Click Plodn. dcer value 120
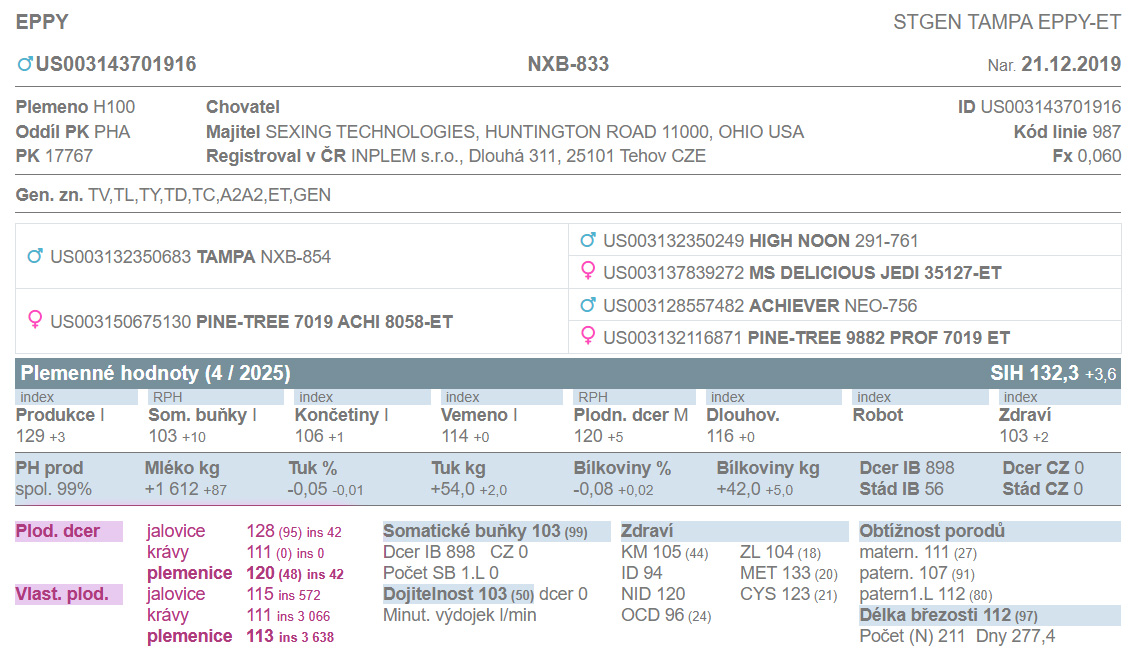Screen dimensions: 1130x650 (588, 436)
